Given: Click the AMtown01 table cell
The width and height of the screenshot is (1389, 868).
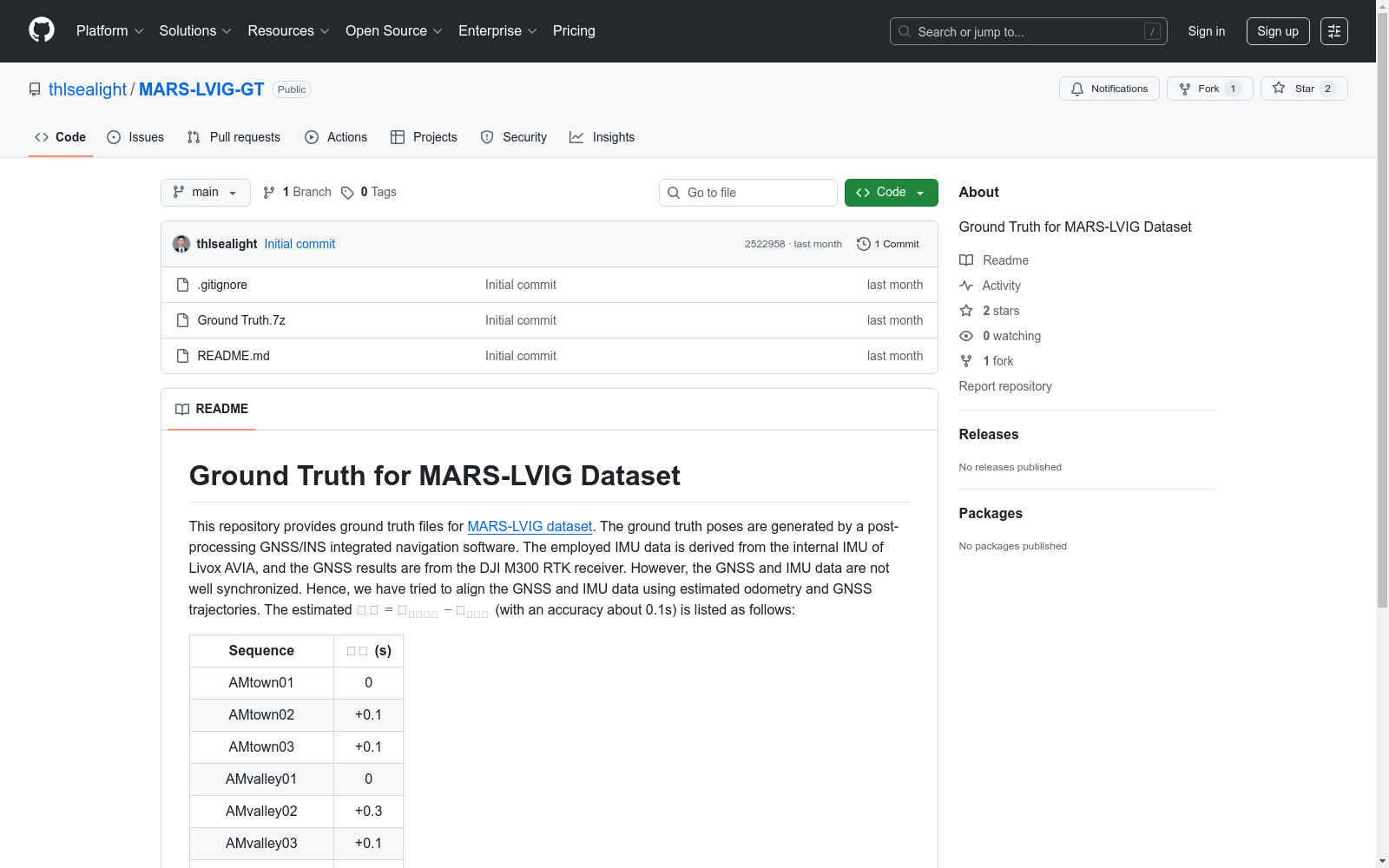Looking at the screenshot, I should [261, 683].
